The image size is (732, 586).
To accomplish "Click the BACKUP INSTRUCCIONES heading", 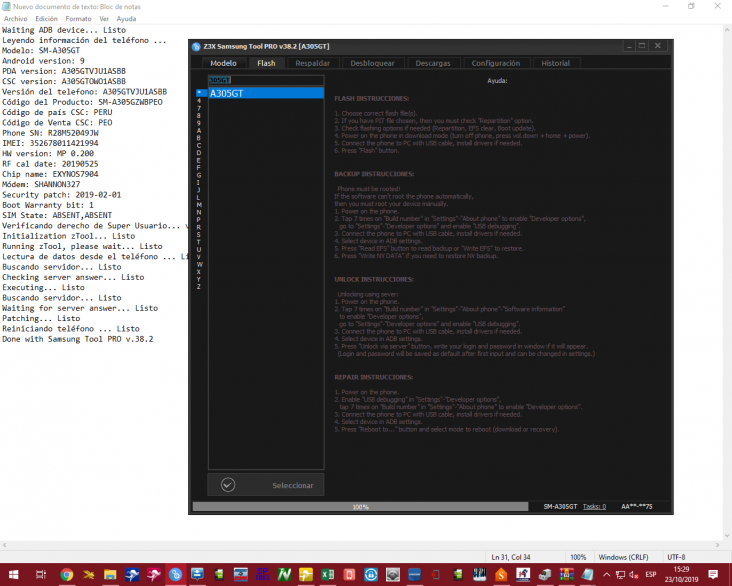I will [x=374, y=174].
